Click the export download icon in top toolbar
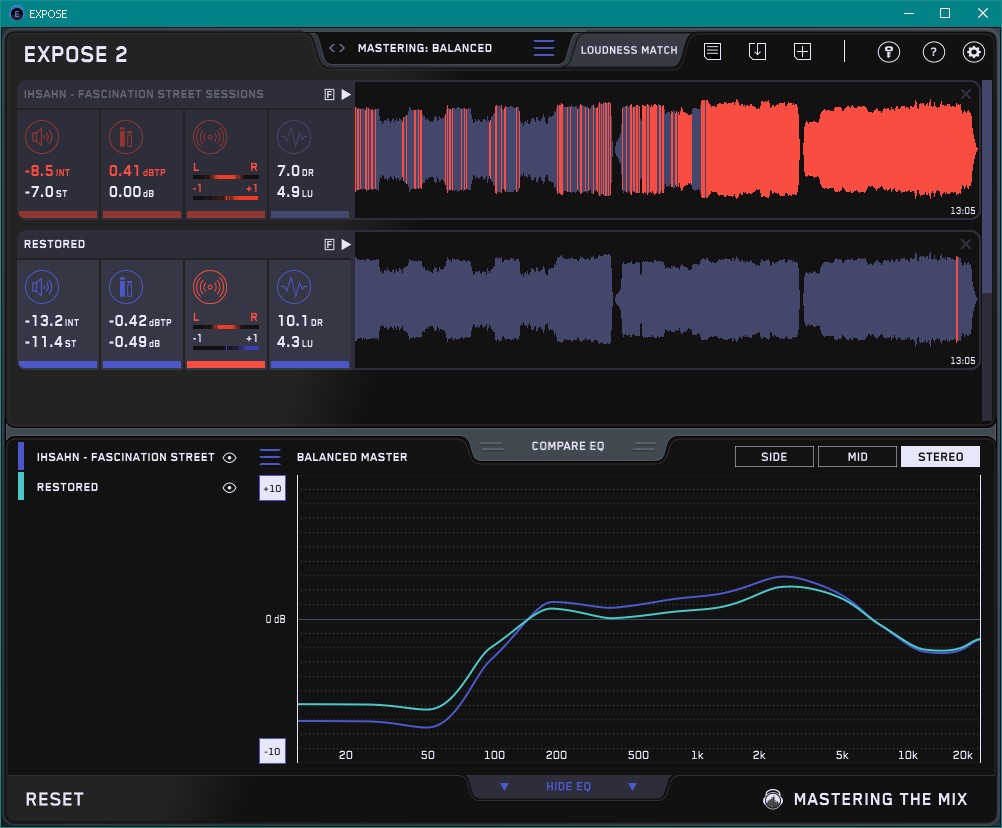The width and height of the screenshot is (1002, 828). (757, 52)
